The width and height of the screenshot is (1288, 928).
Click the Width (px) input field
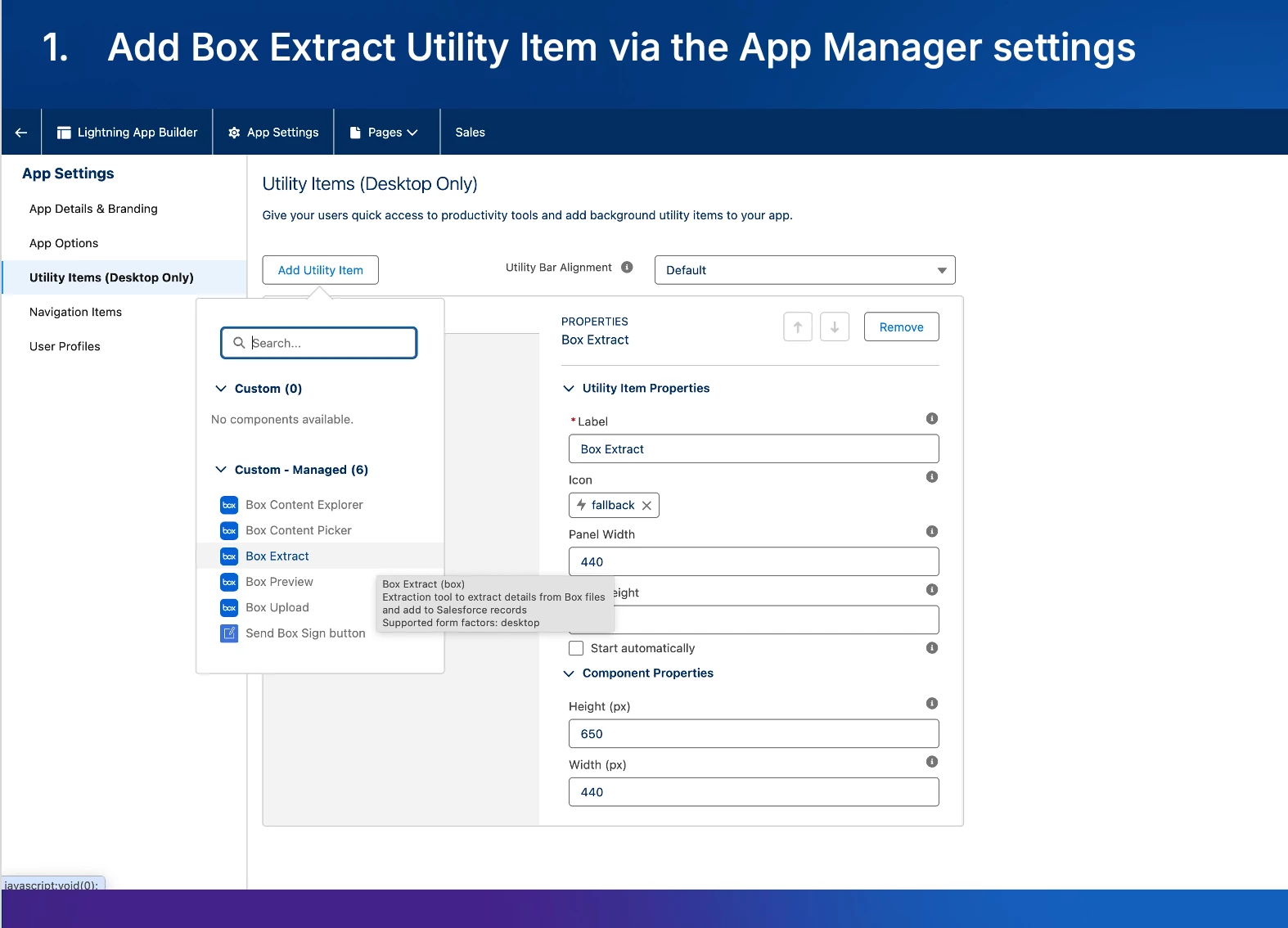coord(754,792)
